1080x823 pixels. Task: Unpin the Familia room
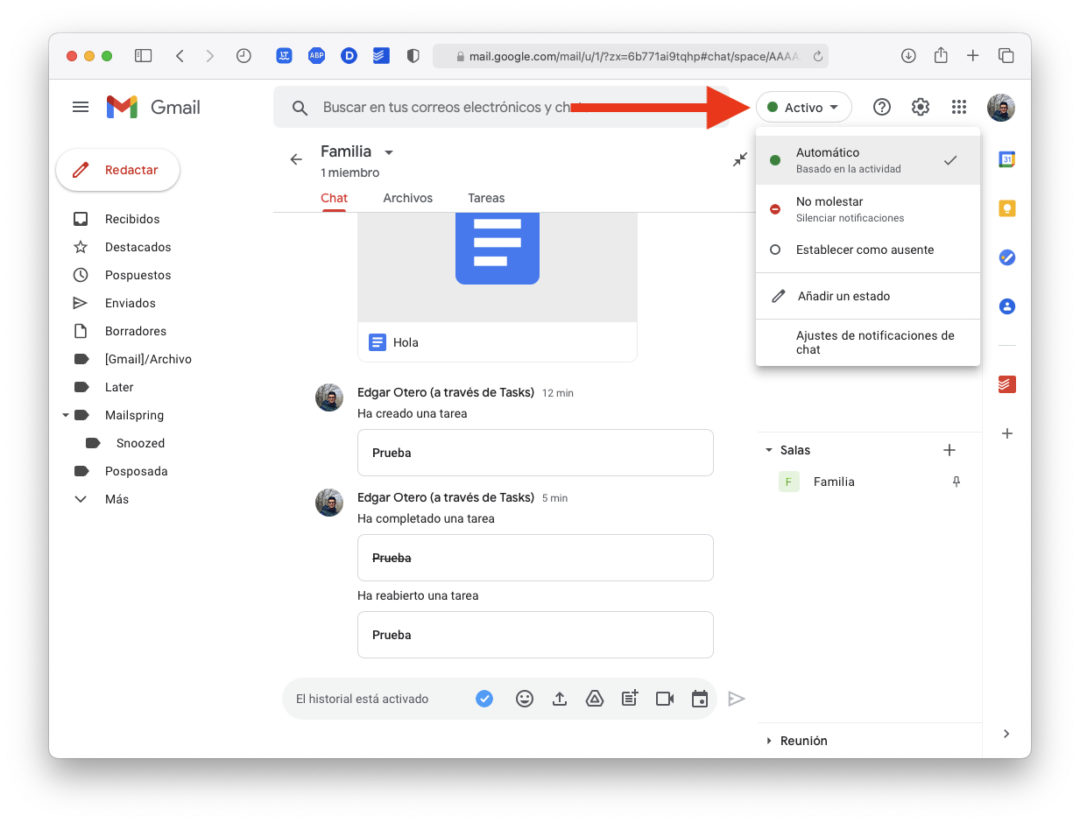tap(955, 481)
